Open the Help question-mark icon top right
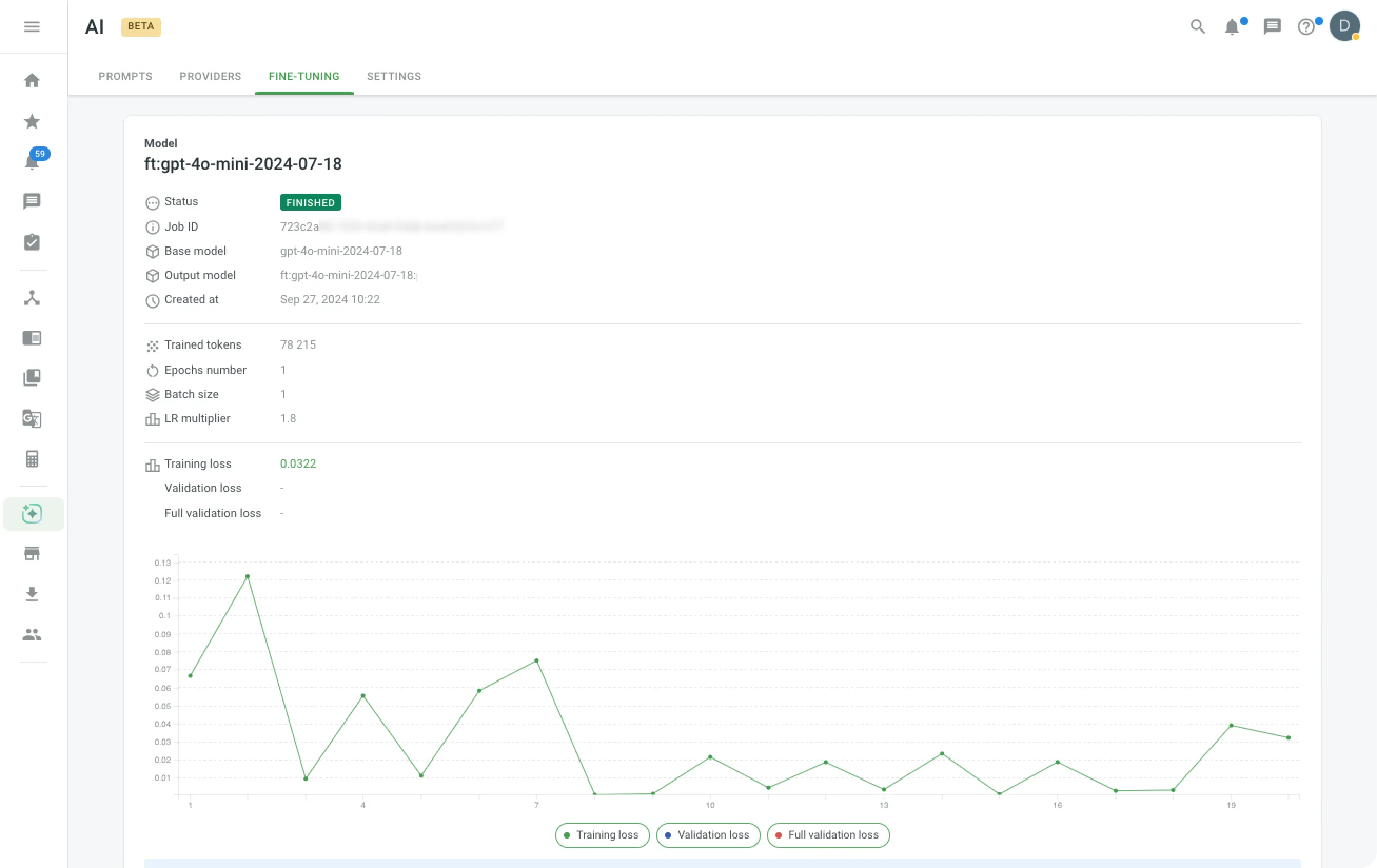Viewport: 1377px width, 868px height. point(1306,26)
